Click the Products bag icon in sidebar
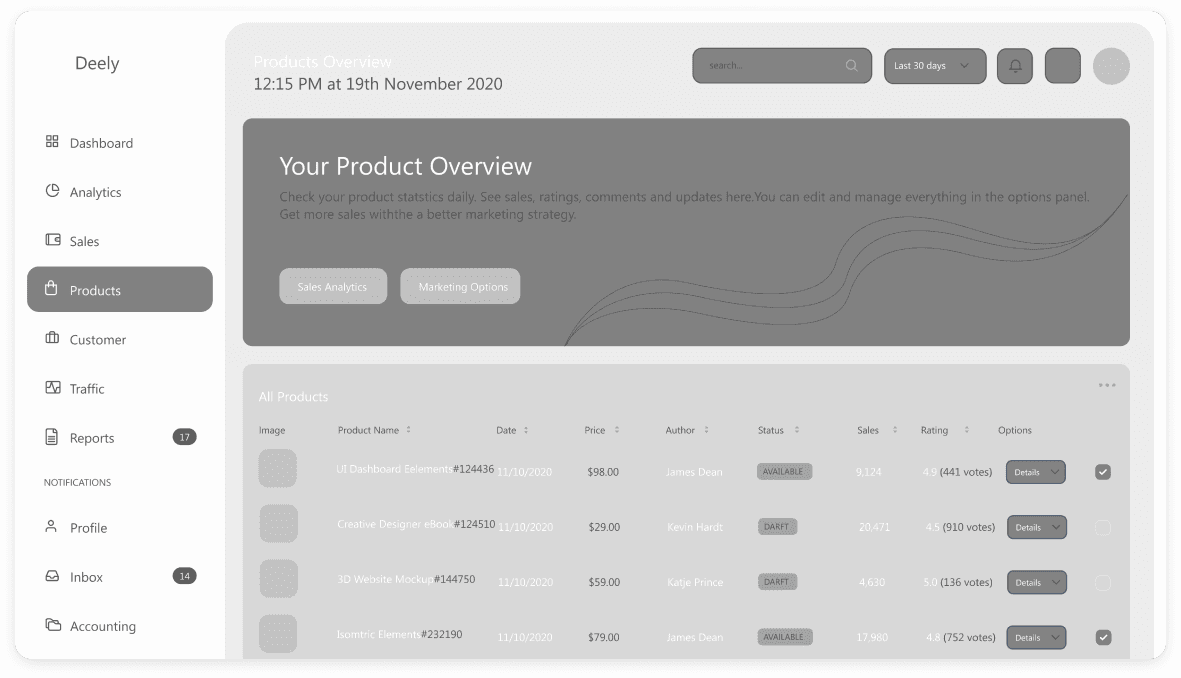Viewport: 1181px width, 678px height. 53,289
